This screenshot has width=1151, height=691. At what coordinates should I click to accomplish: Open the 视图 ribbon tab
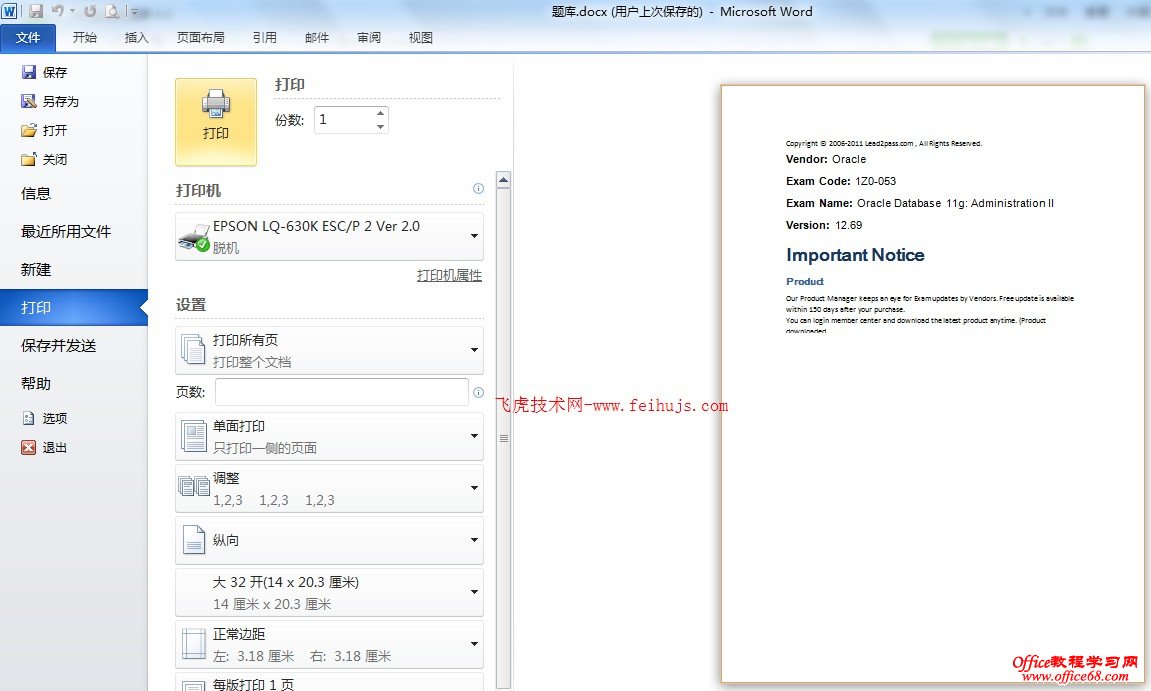coord(421,37)
